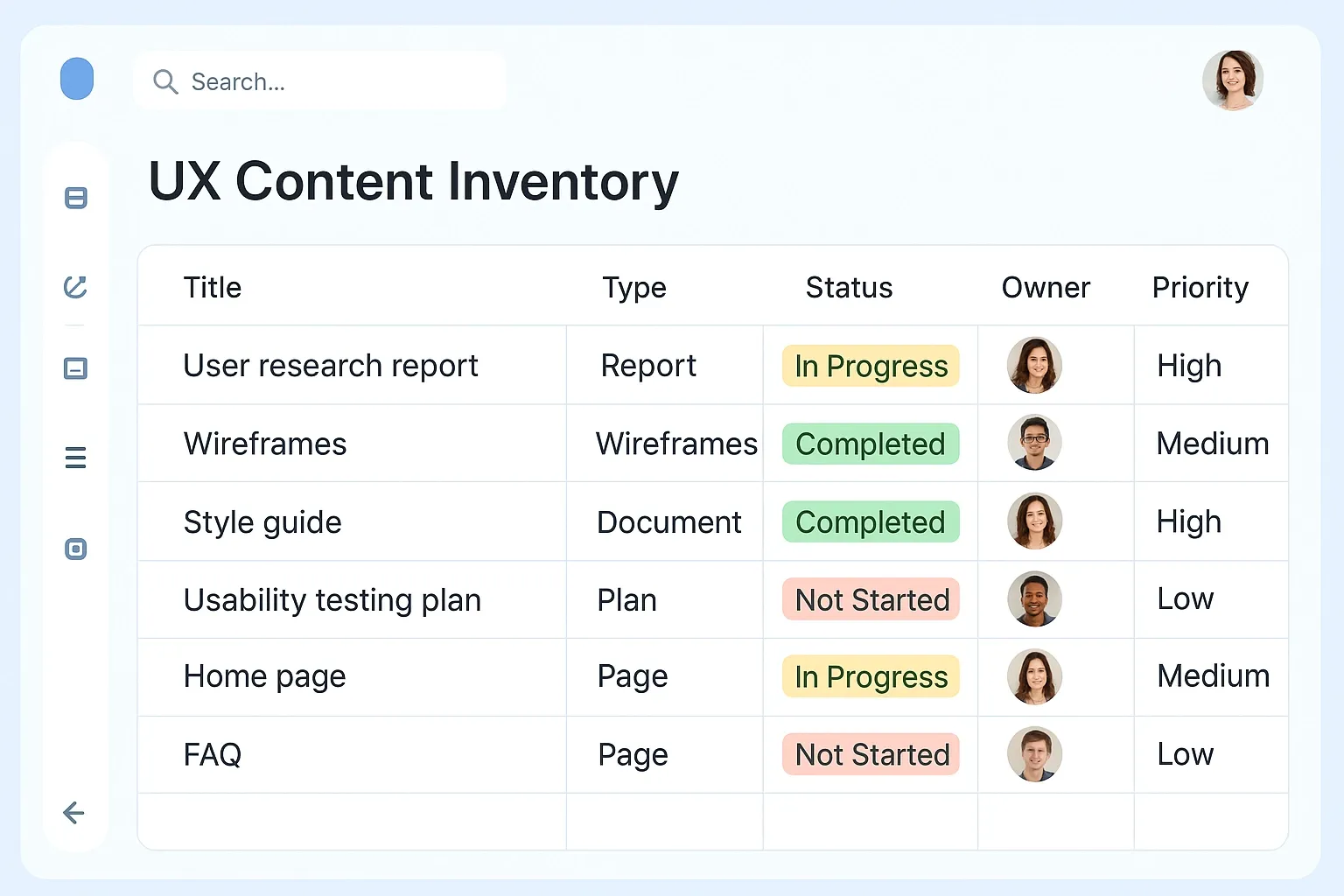Click Completed status of Style guide
Screen dimensions: 1344x896
pyautogui.click(x=871, y=522)
